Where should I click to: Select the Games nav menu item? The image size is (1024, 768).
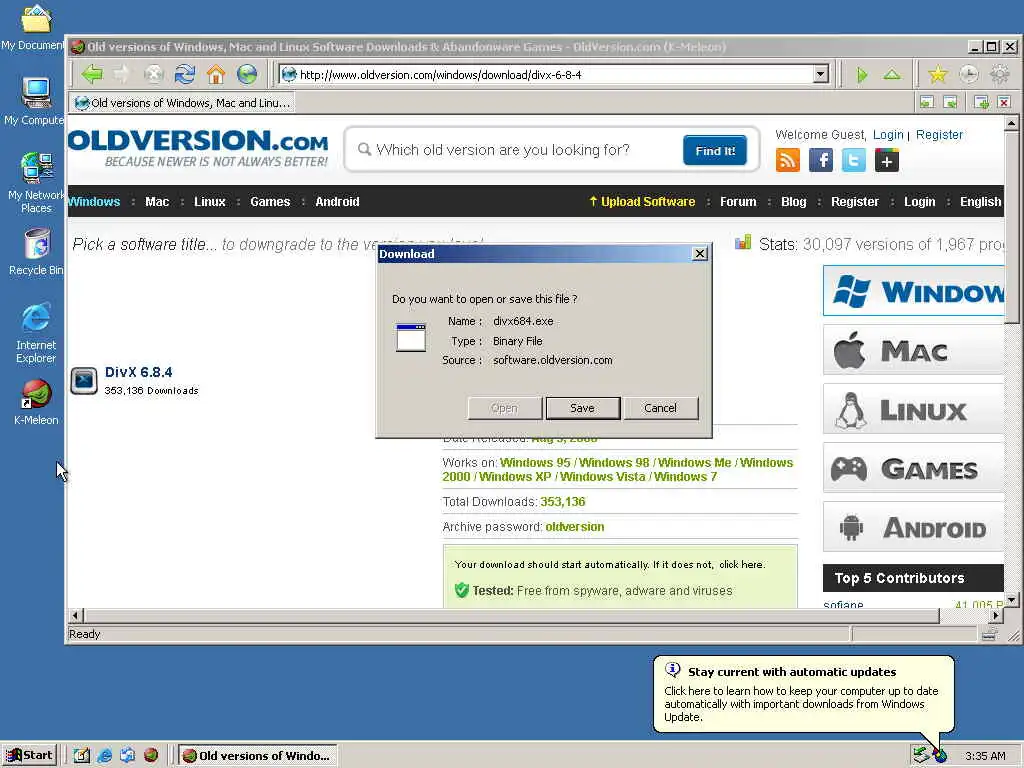point(270,202)
